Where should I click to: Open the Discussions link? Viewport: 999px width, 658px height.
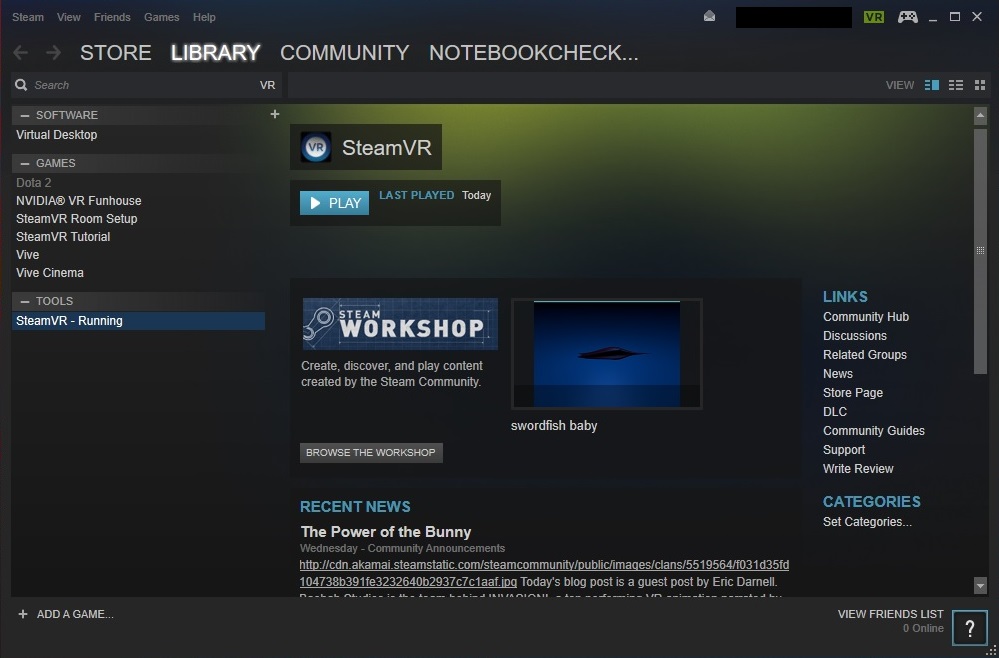[855, 336]
